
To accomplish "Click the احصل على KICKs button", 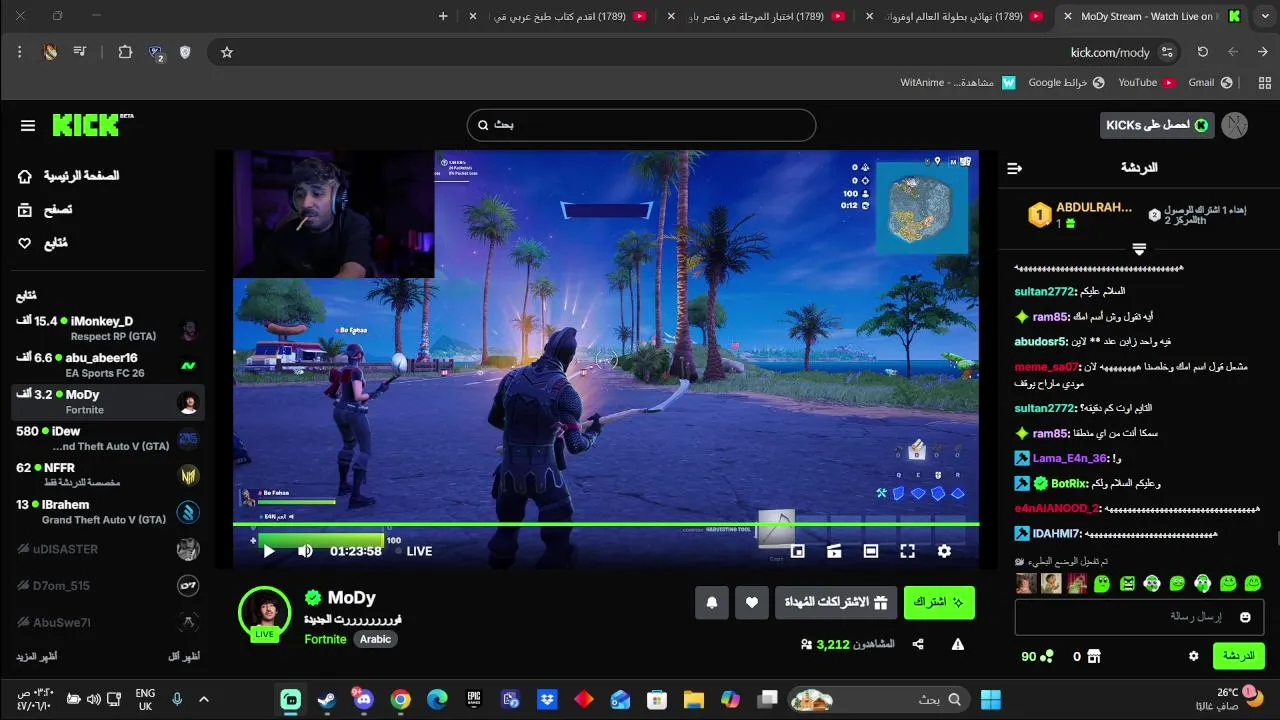I will (1157, 125).
